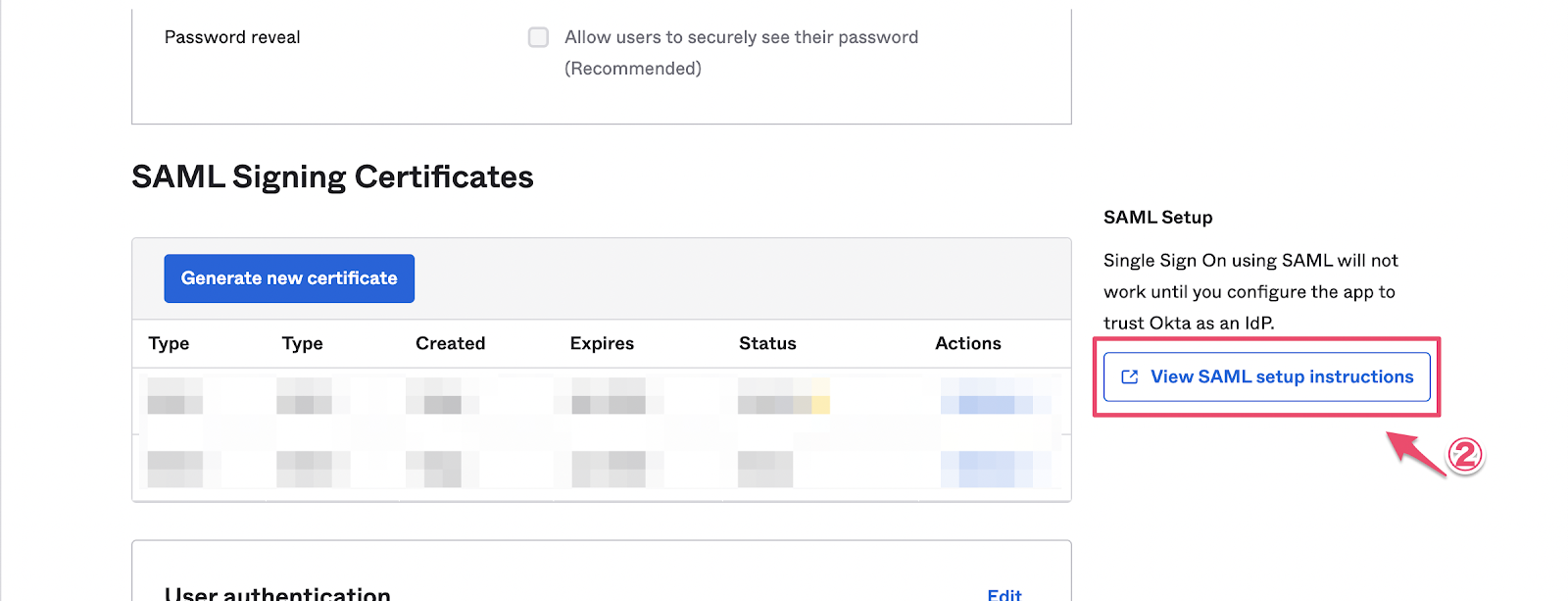Click the SAML Signing Certificates heading
Screen dimensions: 1568x601
click(332, 176)
